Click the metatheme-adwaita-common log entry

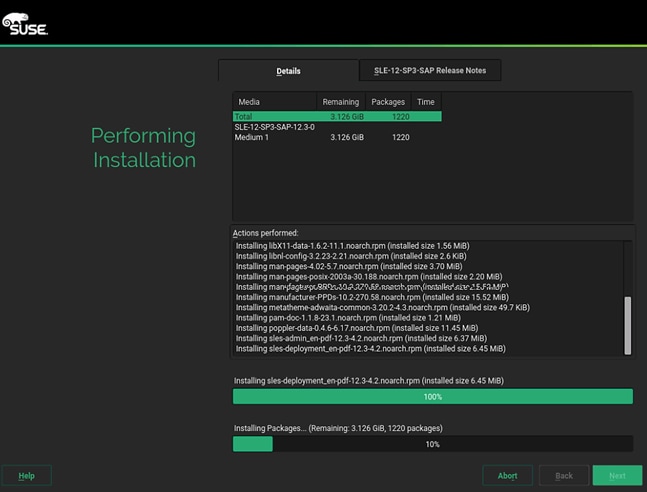(383, 308)
